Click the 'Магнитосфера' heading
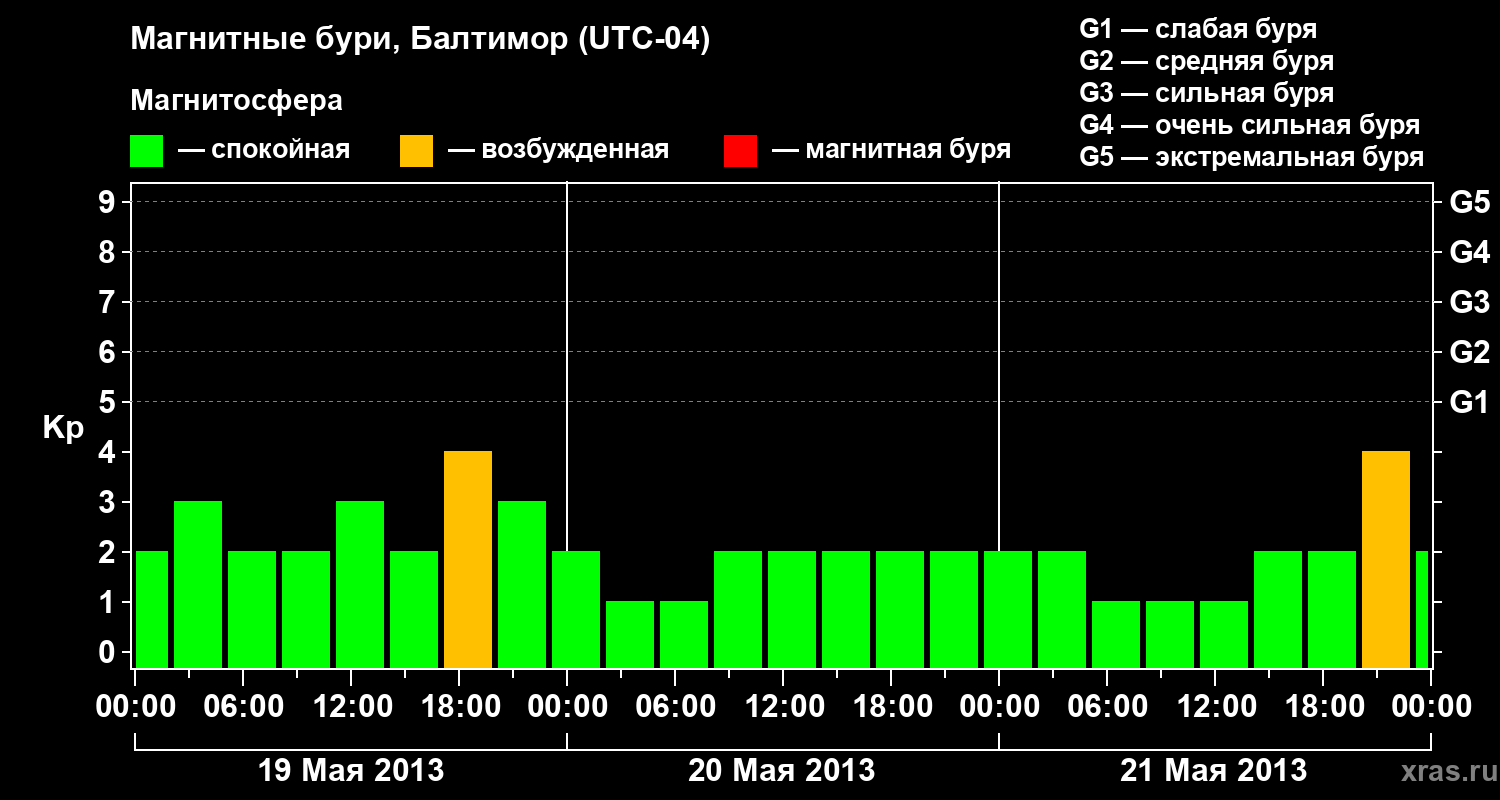This screenshot has height=800, width=1500. coord(237,101)
